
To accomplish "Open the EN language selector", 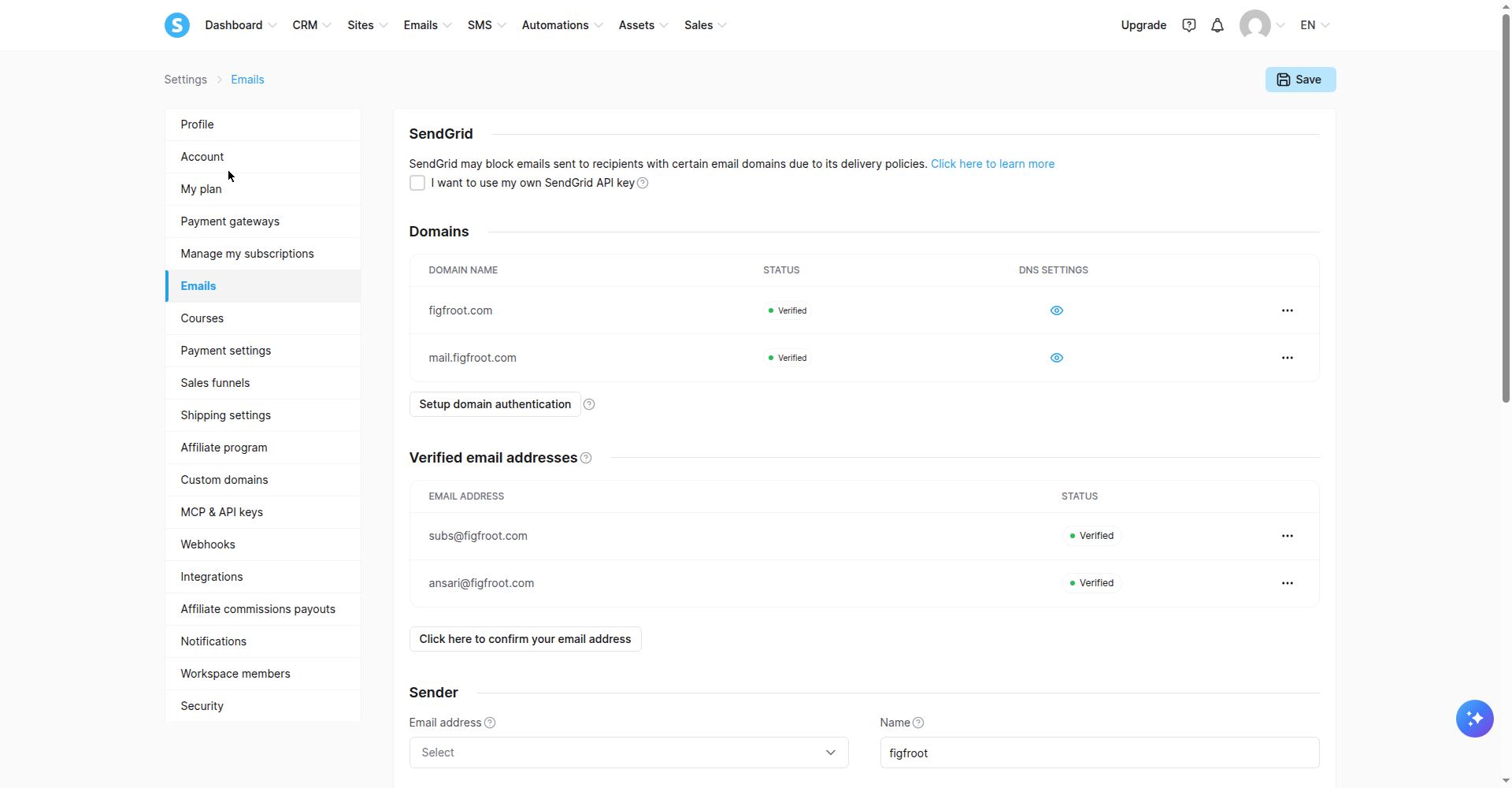I will coord(1315,25).
